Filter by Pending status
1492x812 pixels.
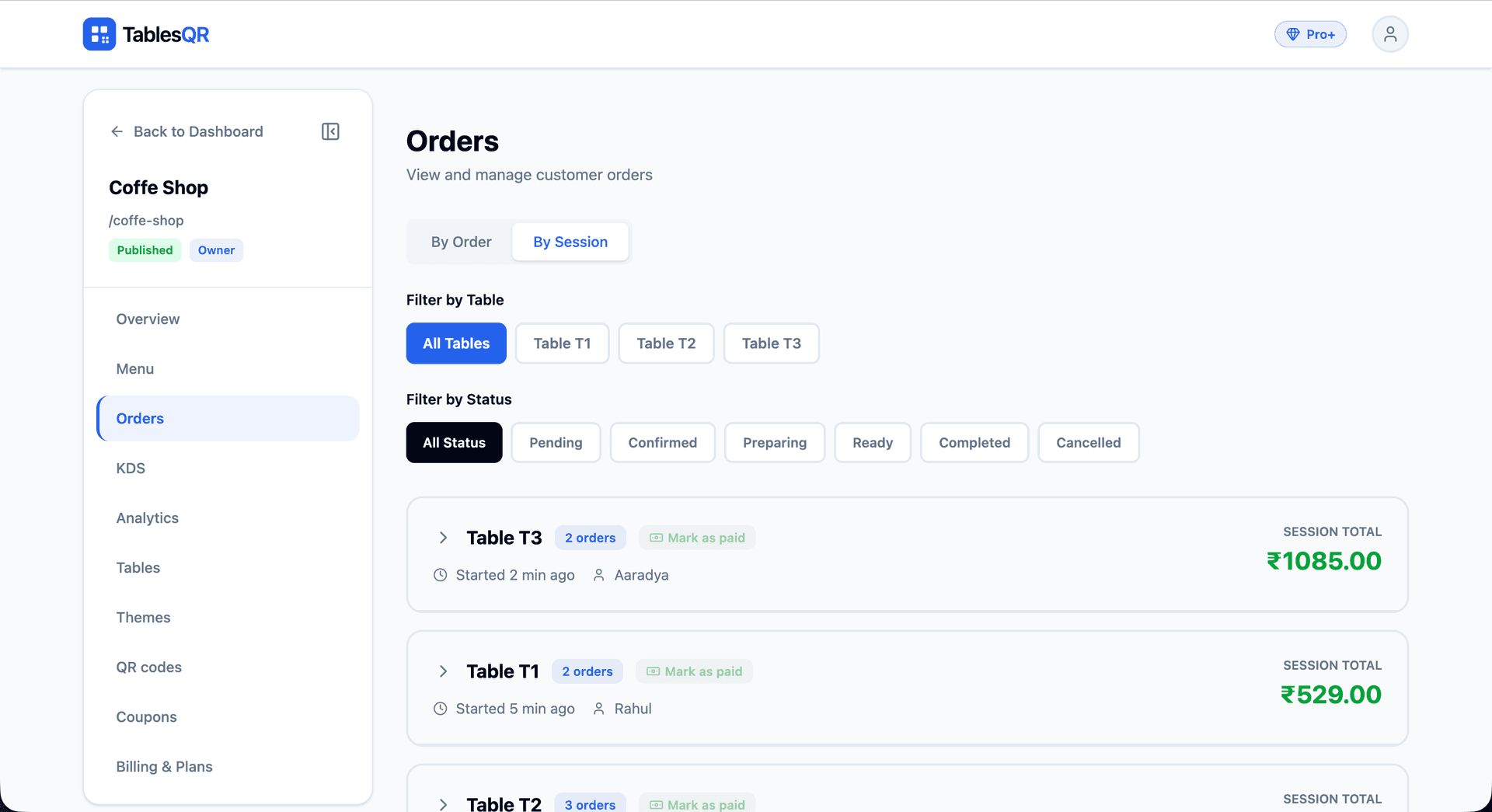pos(556,443)
